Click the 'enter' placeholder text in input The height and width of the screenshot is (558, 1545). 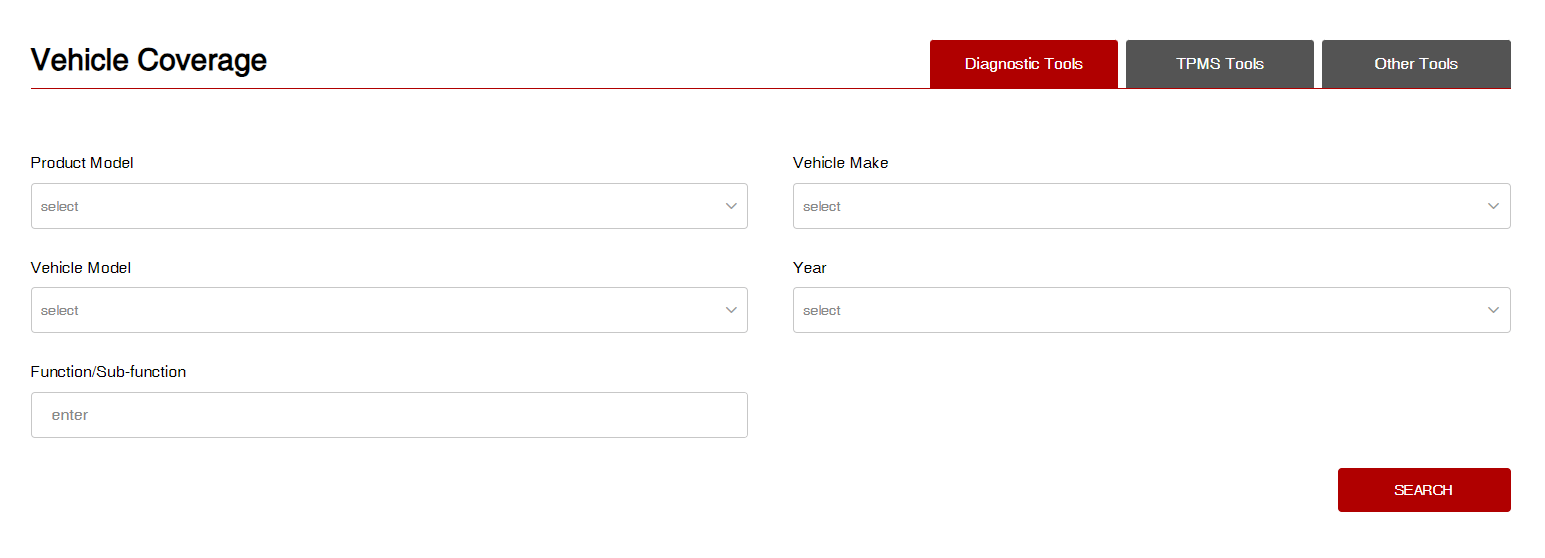click(x=70, y=415)
